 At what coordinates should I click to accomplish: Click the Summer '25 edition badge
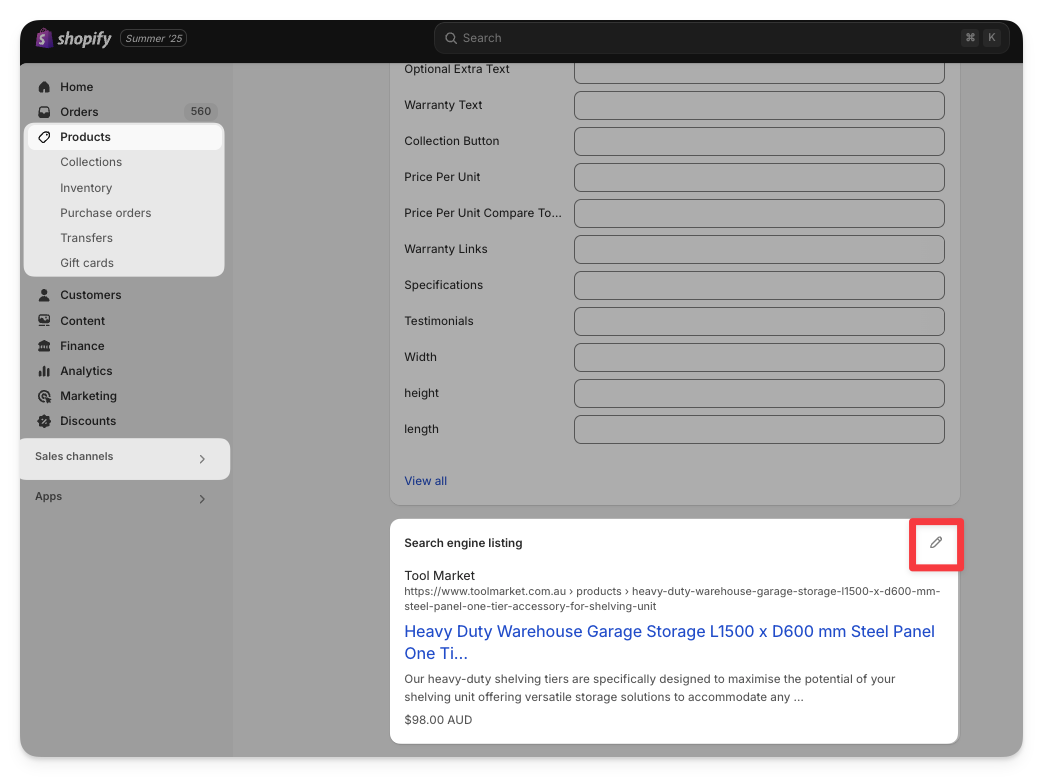click(x=153, y=38)
